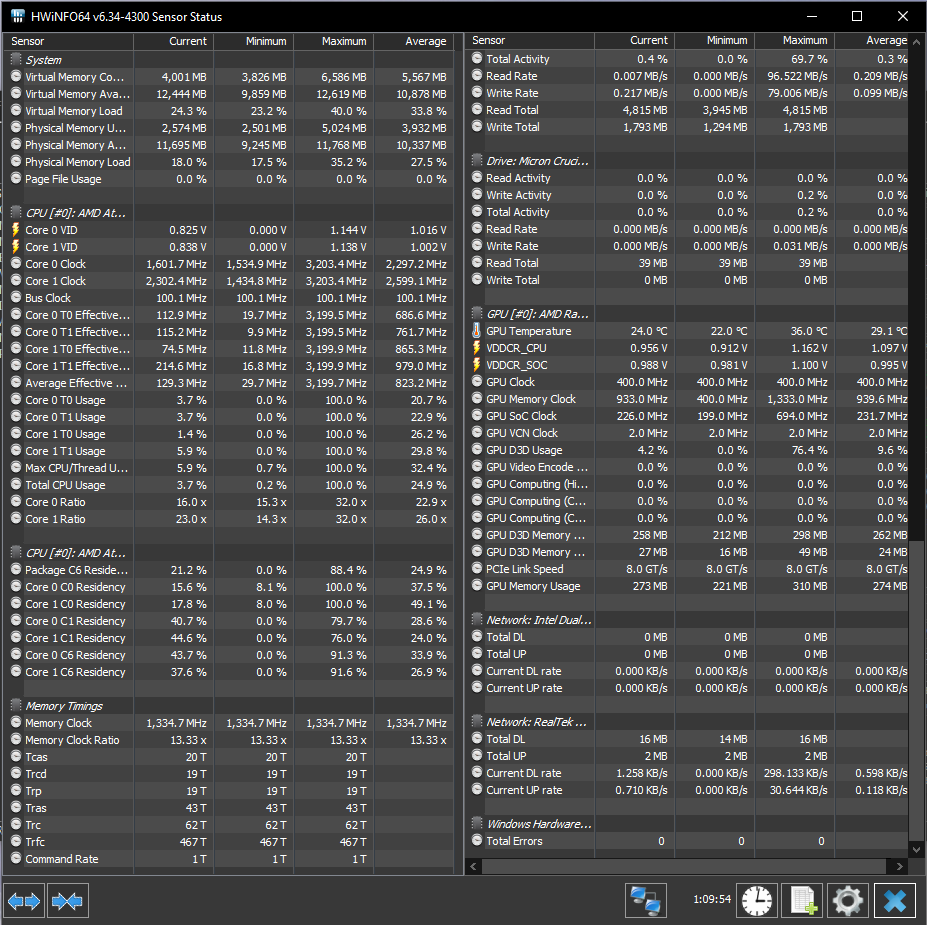927x925 pixels.
Task: Click the Memory Timings group icon
Action: pyautogui.click(x=16, y=705)
